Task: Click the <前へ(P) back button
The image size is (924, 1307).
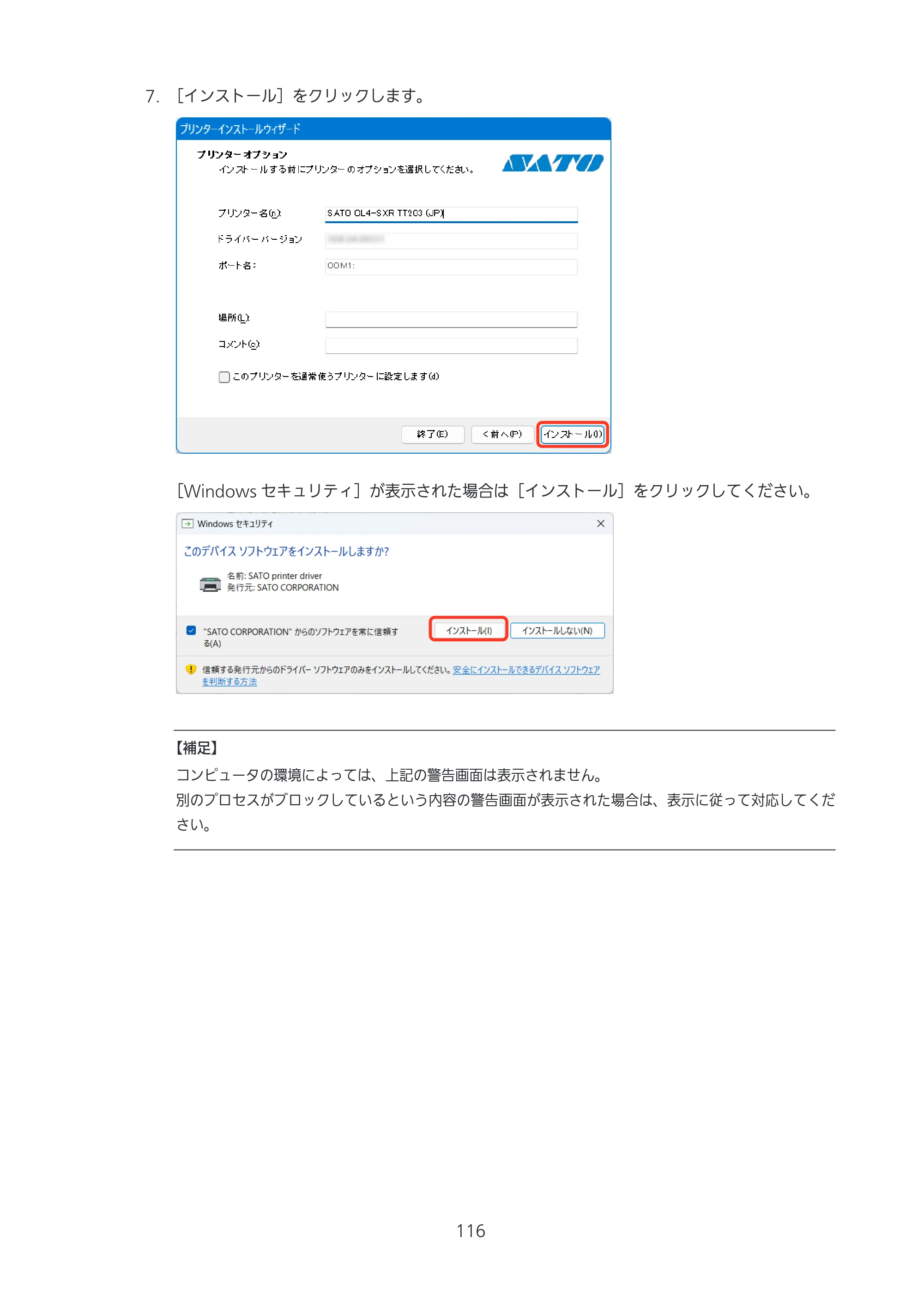Action: click(x=502, y=434)
